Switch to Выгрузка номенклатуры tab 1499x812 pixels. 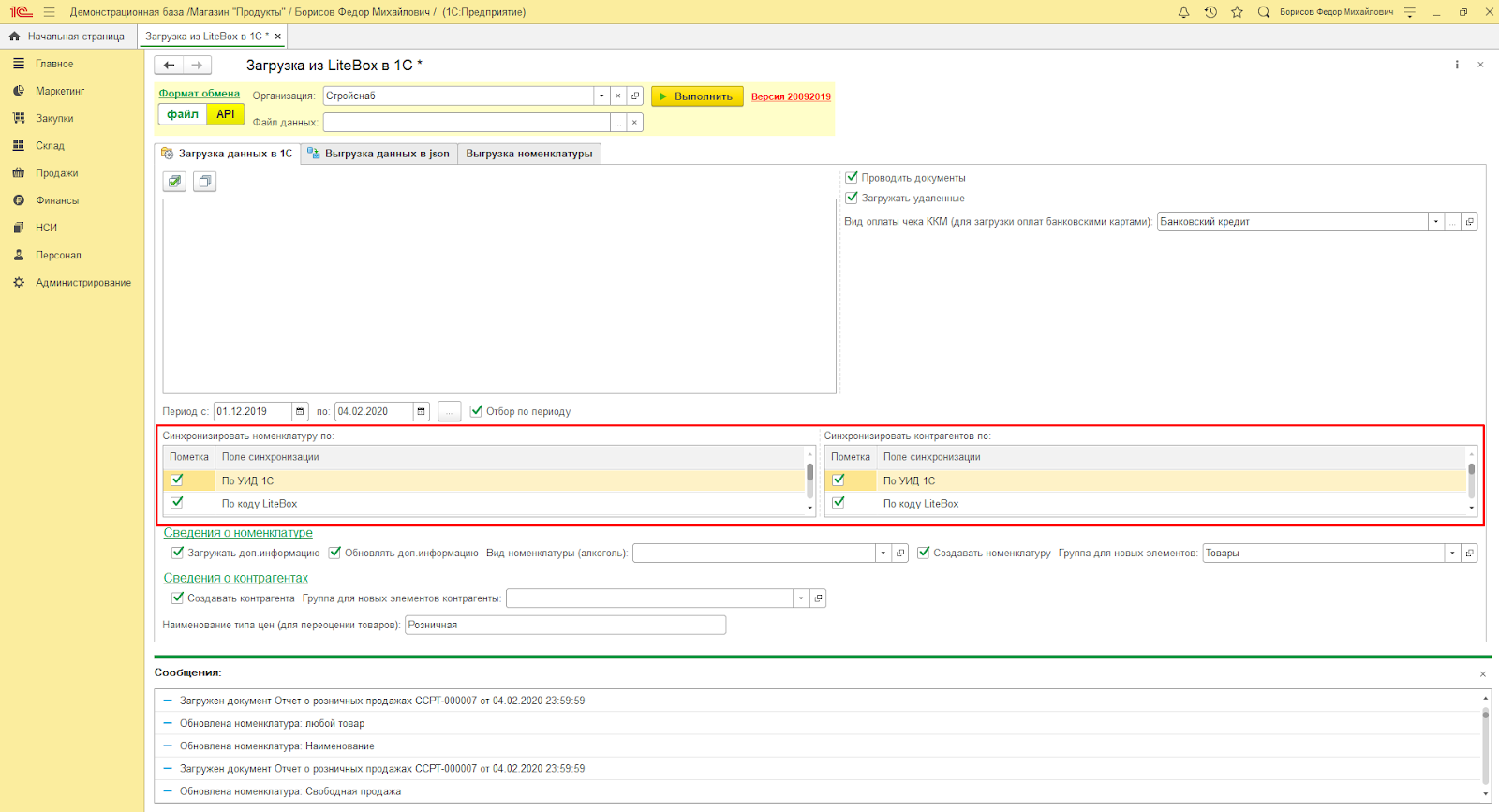tap(529, 154)
